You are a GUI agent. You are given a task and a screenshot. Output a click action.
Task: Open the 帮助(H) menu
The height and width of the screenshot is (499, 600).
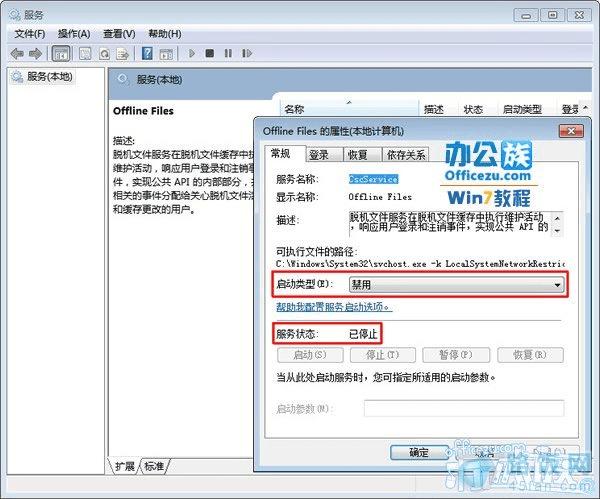click(165, 34)
